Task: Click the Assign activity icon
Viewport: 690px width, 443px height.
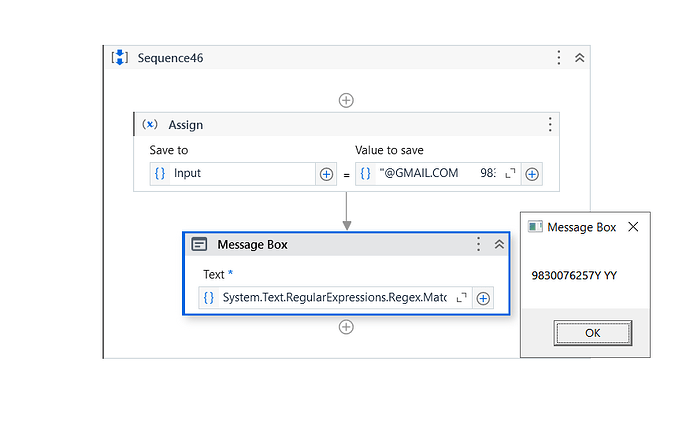Action: coord(150,125)
